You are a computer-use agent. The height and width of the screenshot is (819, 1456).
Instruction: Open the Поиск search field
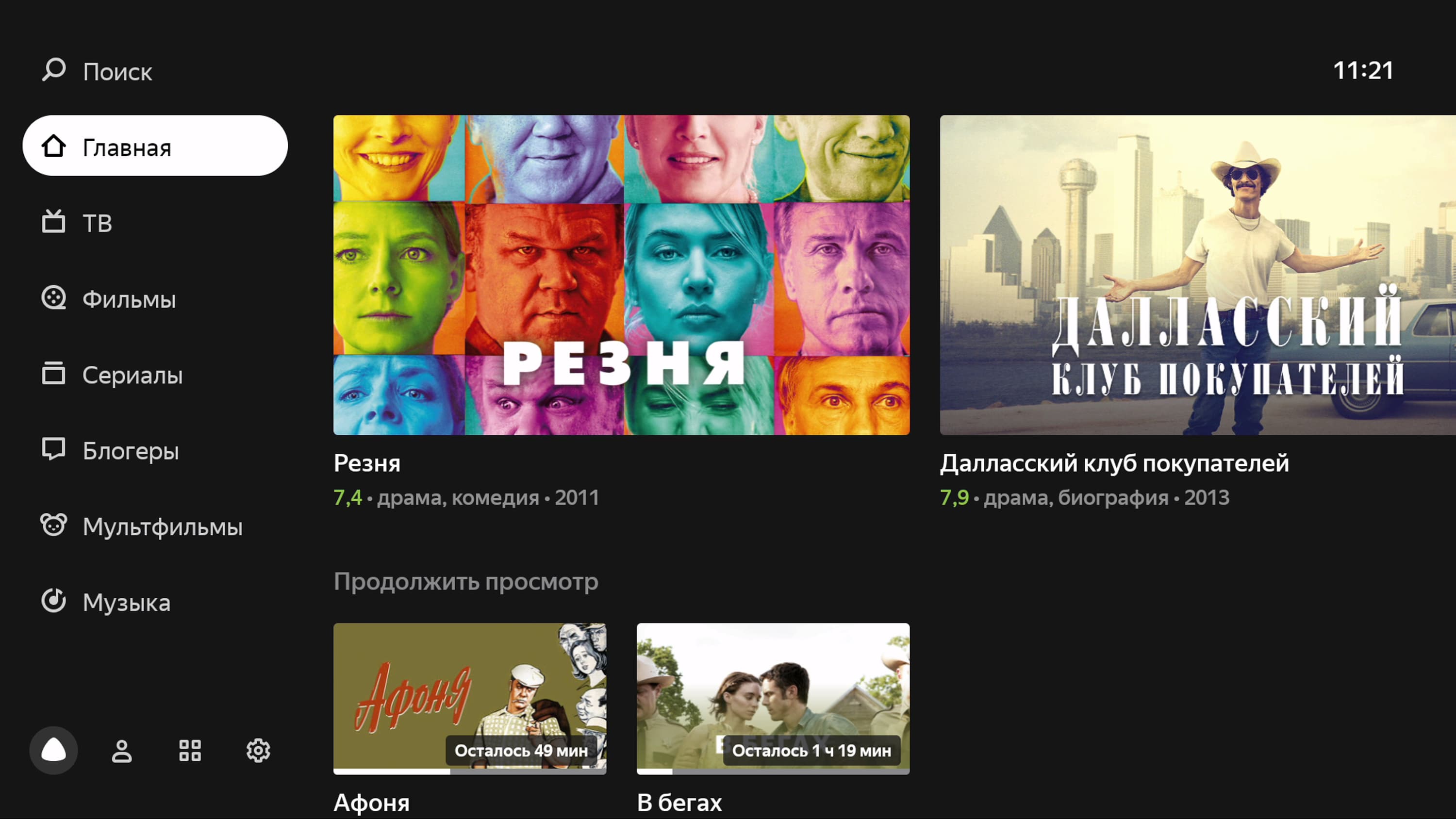[x=117, y=72]
